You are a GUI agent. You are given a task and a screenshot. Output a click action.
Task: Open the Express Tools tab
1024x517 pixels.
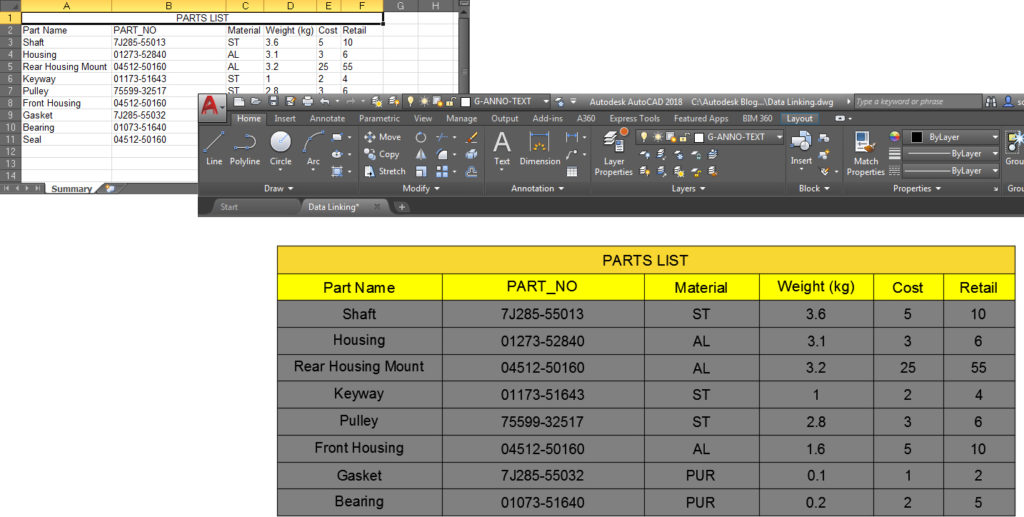point(634,119)
